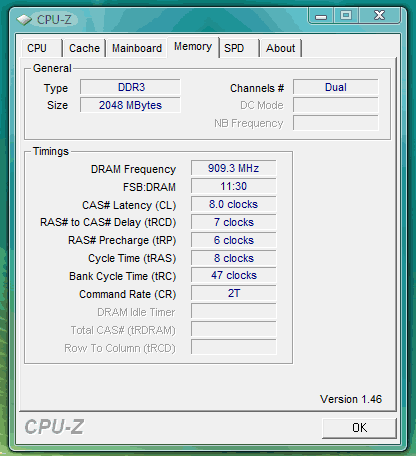Click the Version 1.46 text
Screen dimensions: 416x456
click(x=351, y=399)
